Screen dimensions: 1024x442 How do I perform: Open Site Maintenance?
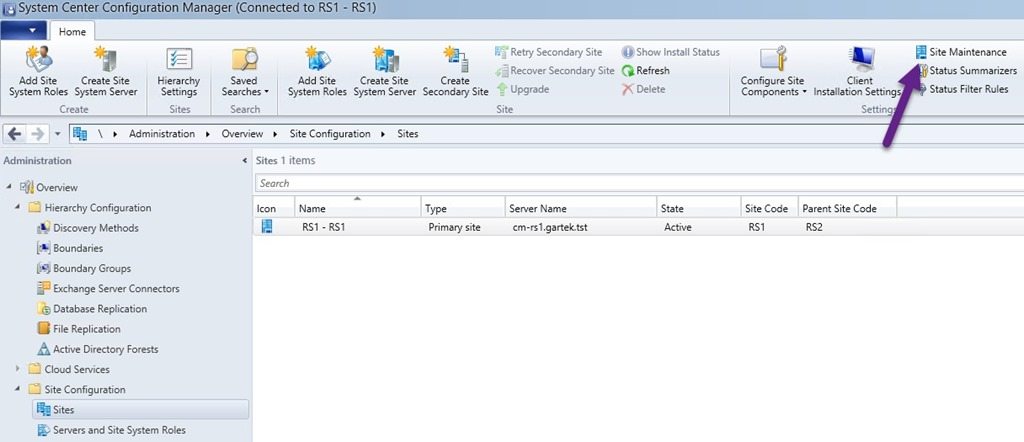(961, 52)
